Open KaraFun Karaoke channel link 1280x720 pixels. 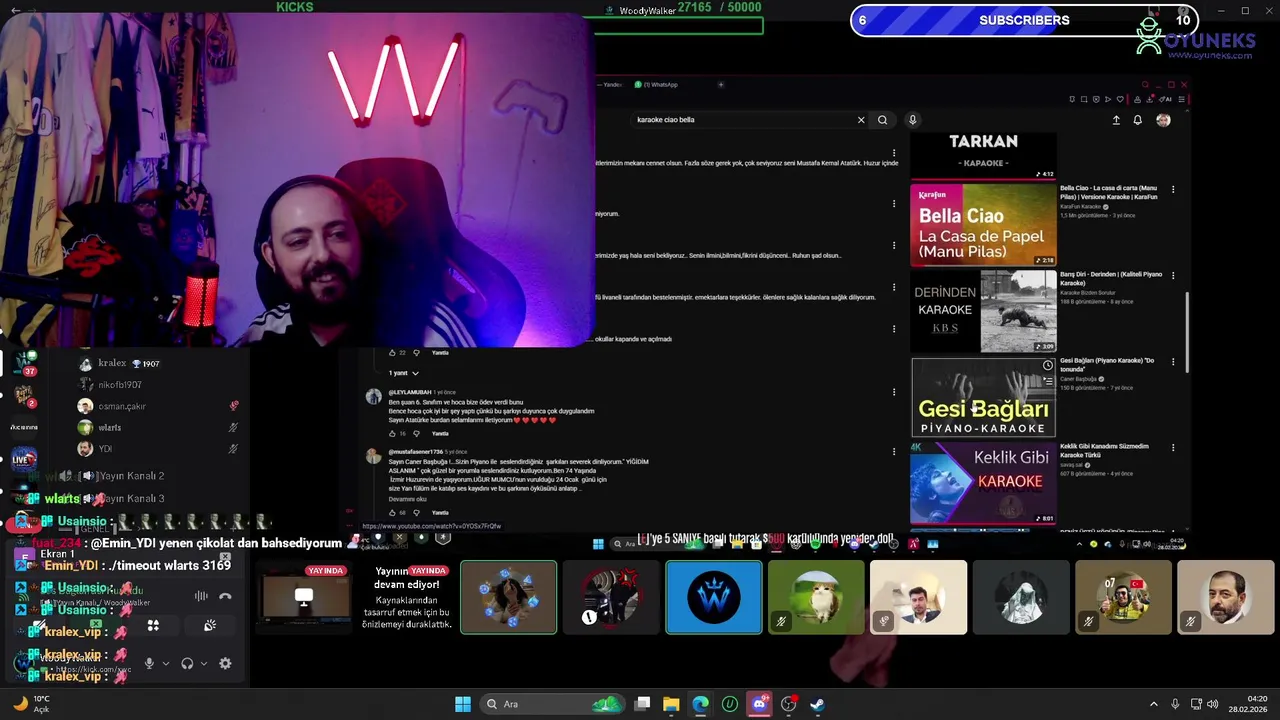[x=1081, y=207]
